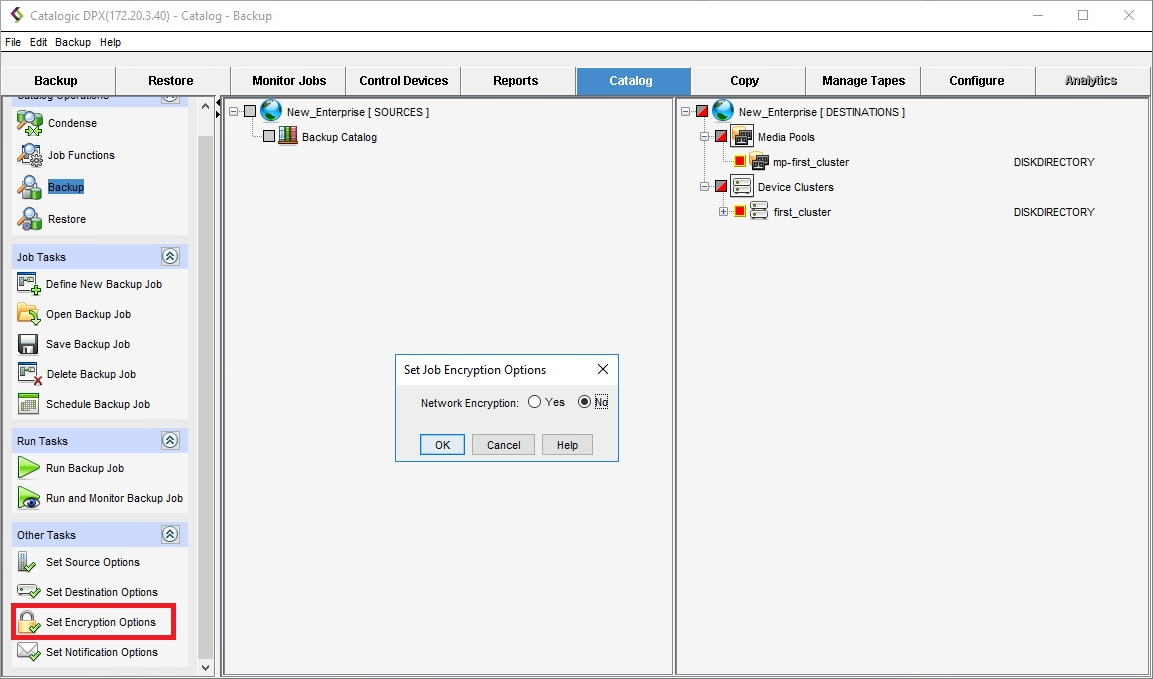Click the Save Backup Job floppy icon
The image size is (1153, 679).
29,344
